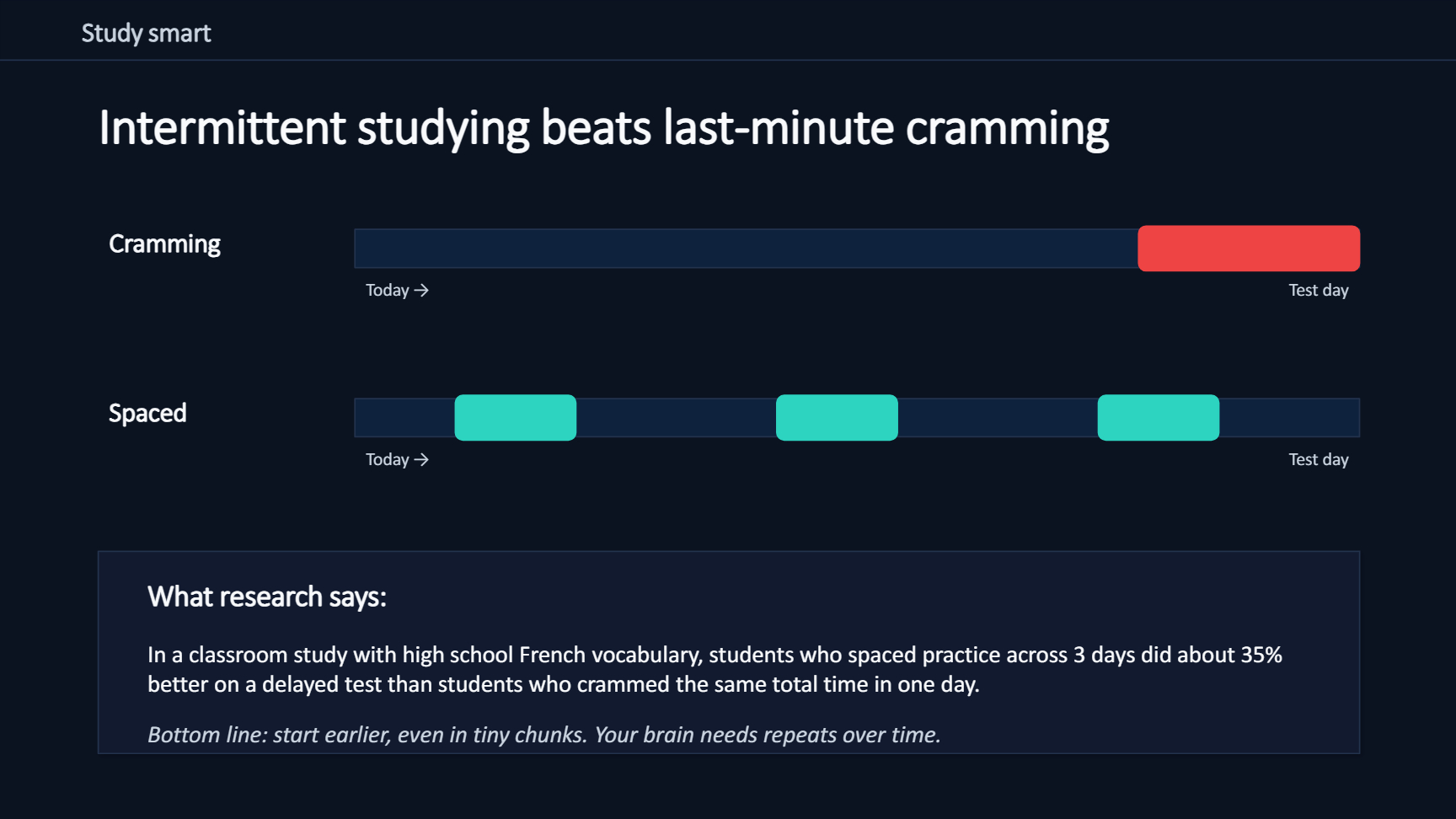Click the arrow icon after Today under Cramming
The width and height of the screenshot is (1456, 819).
tap(421, 290)
